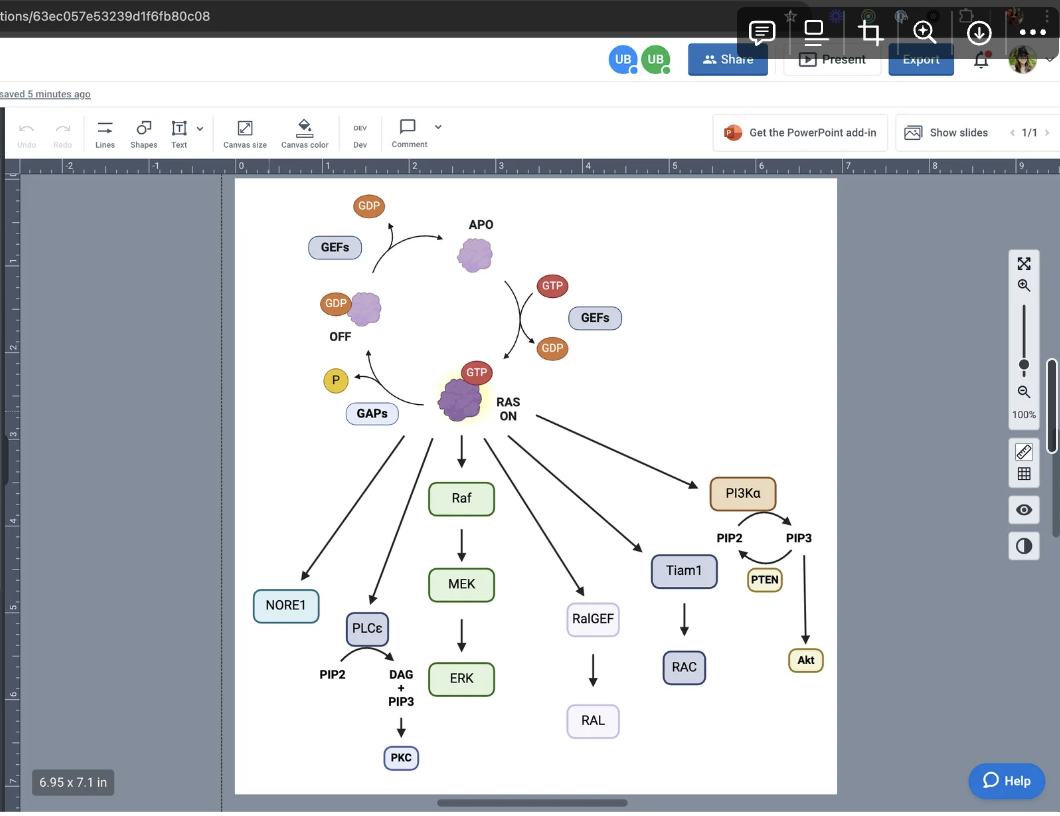Click the fit-to-screen icon
Viewport: 1060px width, 816px height.
click(1024, 264)
